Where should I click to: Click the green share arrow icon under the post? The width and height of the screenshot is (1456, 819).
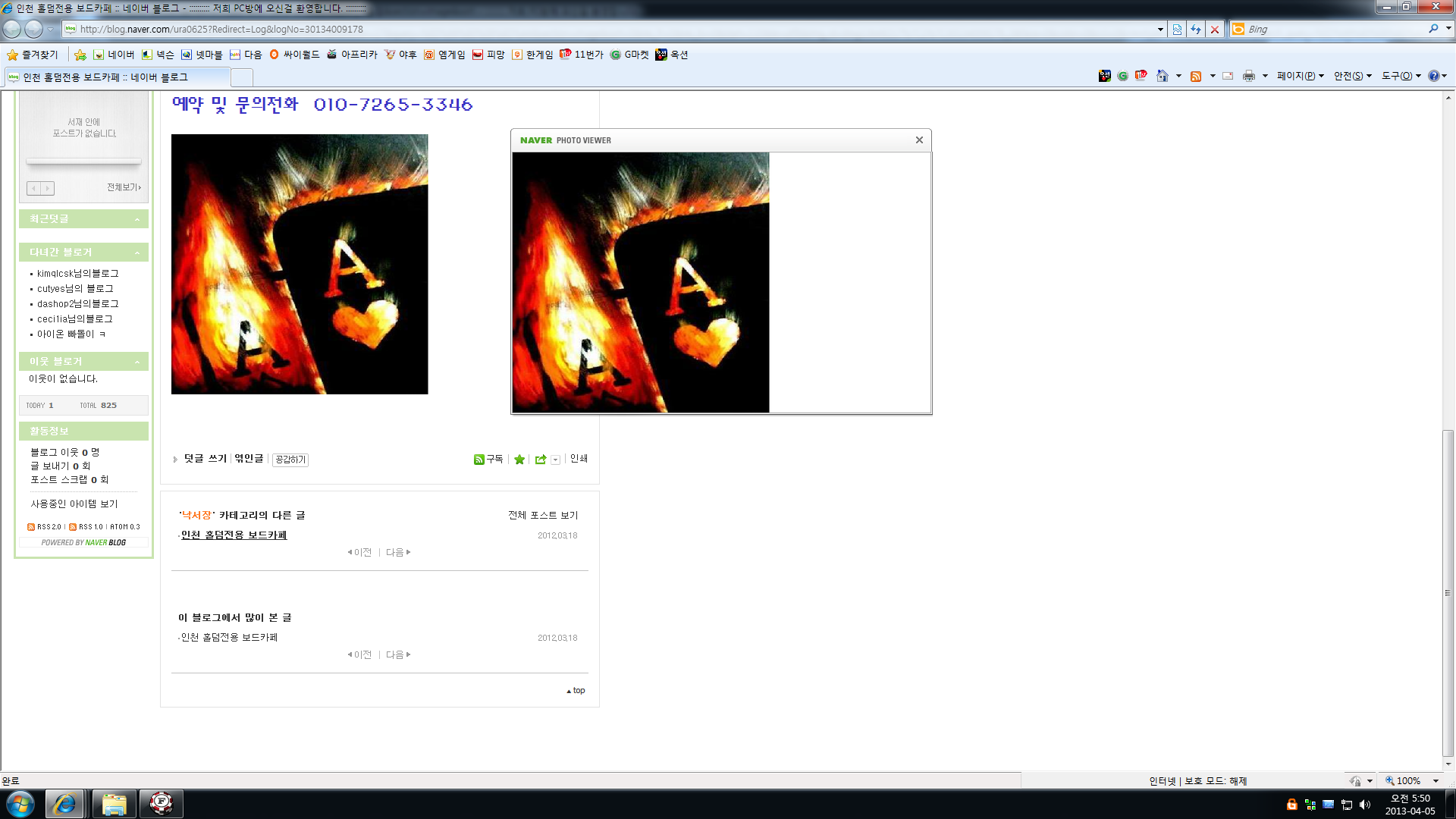click(541, 460)
